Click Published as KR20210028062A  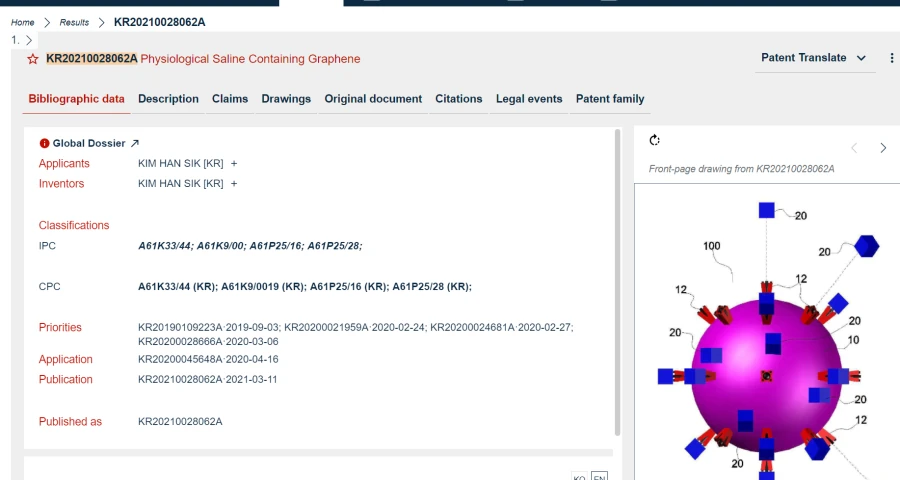click(180, 421)
